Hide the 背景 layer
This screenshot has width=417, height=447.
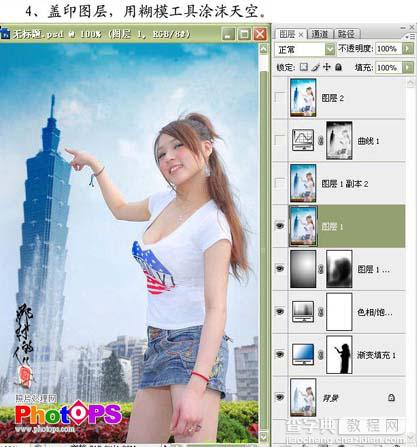[x=279, y=397]
